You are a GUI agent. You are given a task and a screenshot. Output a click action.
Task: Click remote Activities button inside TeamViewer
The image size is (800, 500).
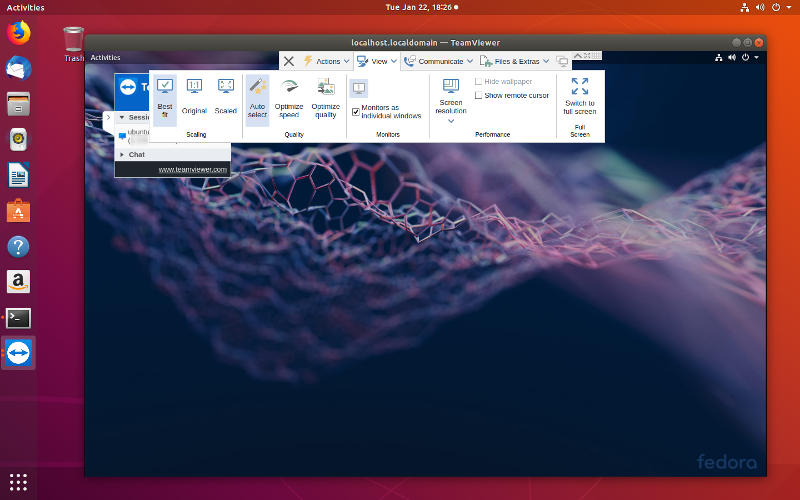105,58
